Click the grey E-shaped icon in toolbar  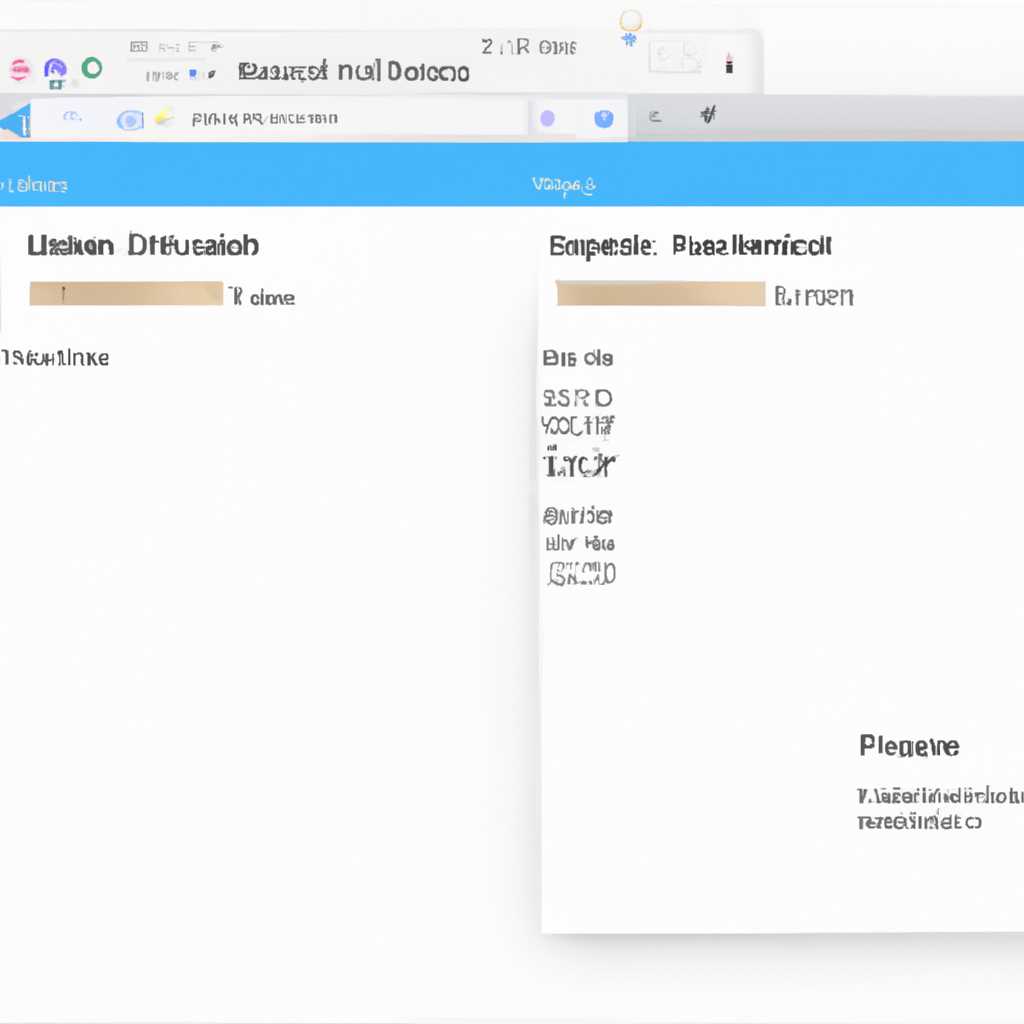tap(655, 117)
